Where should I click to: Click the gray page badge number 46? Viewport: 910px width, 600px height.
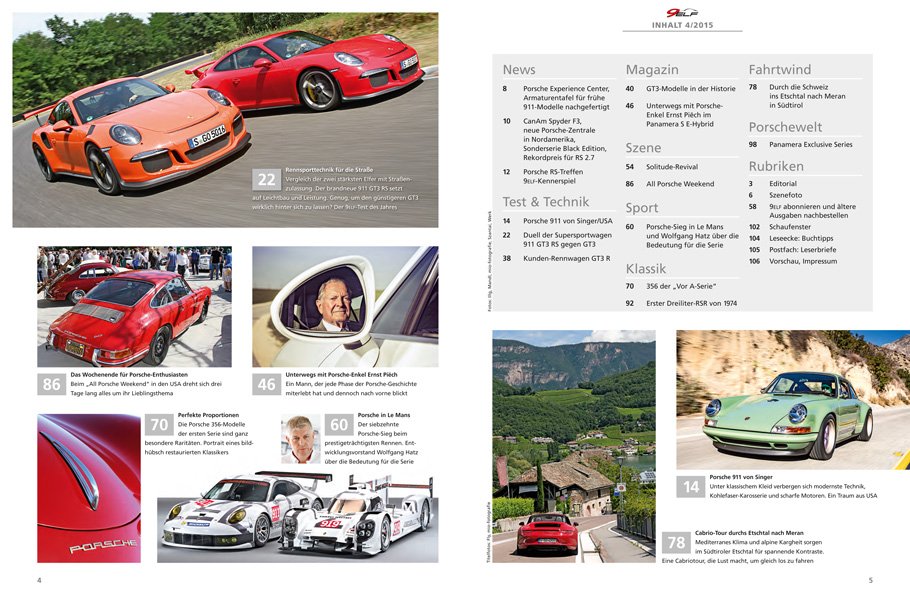(266, 384)
